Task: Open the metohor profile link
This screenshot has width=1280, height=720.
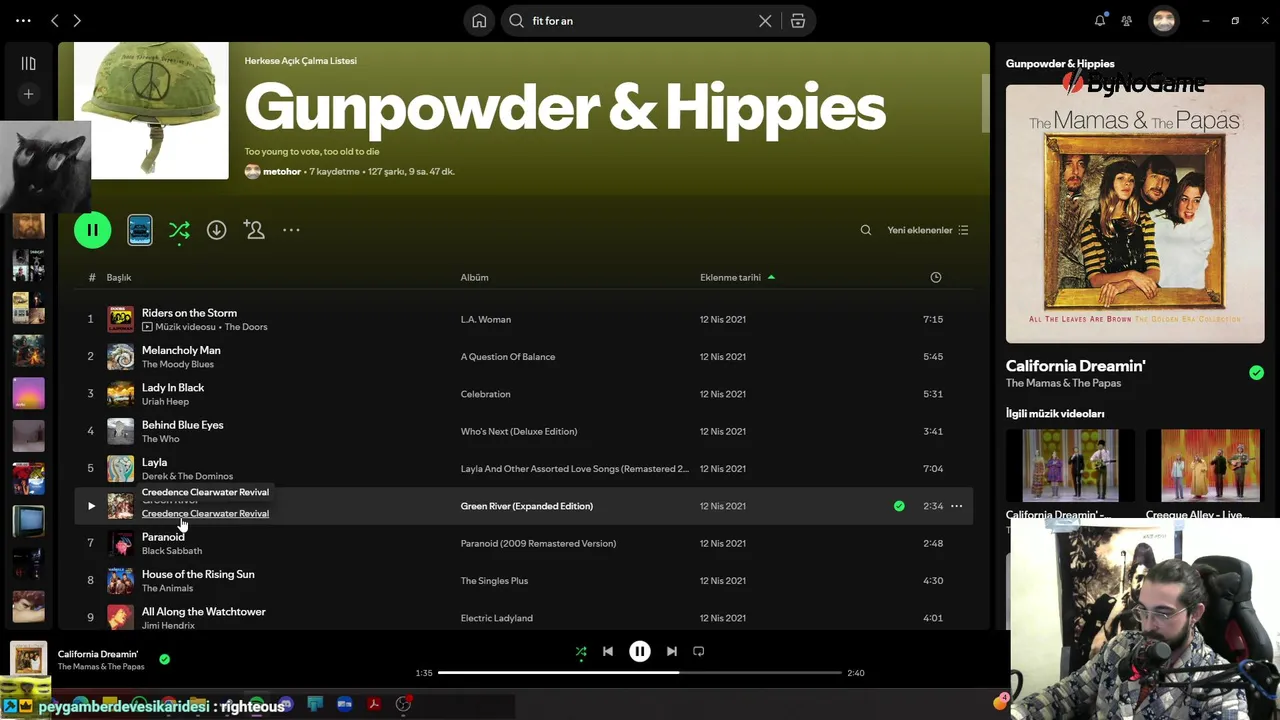Action: pyautogui.click(x=282, y=171)
